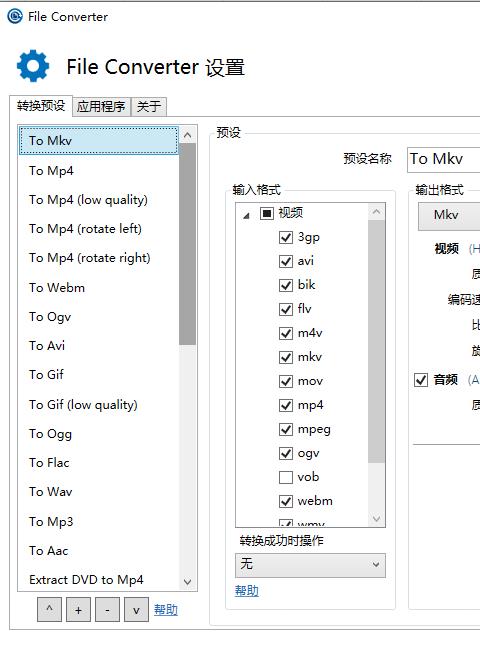This screenshot has height=663, width=480.
Task: Uncheck the m4v input format
Action: [286, 333]
